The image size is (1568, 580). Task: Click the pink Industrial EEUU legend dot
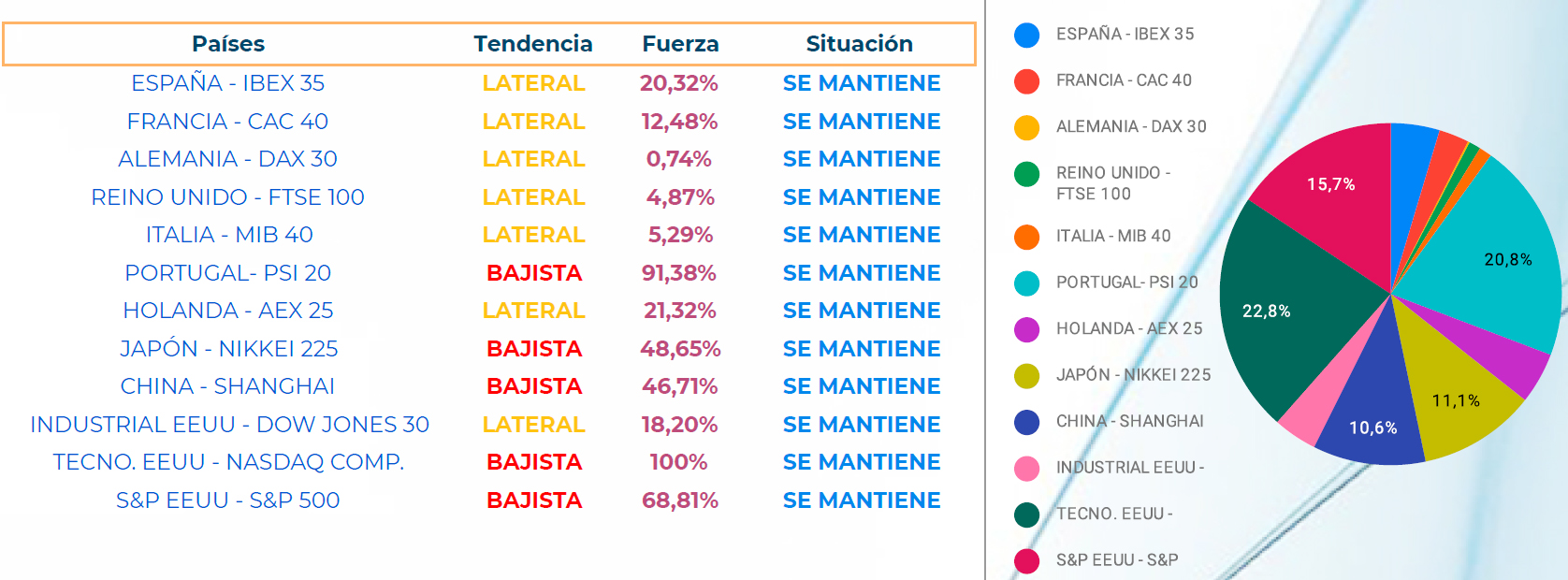[1026, 468]
